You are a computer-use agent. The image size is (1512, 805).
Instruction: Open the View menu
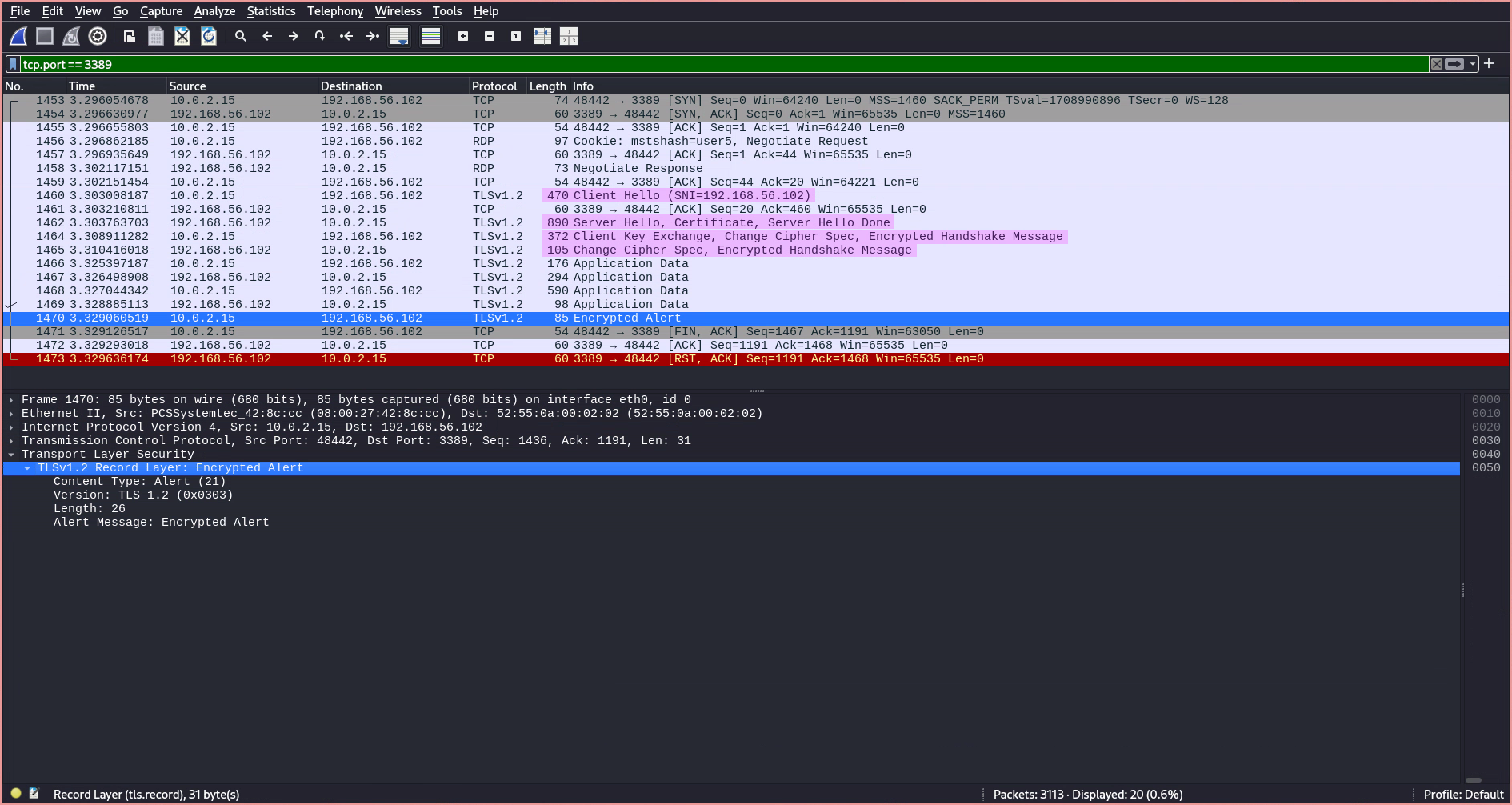[88, 11]
